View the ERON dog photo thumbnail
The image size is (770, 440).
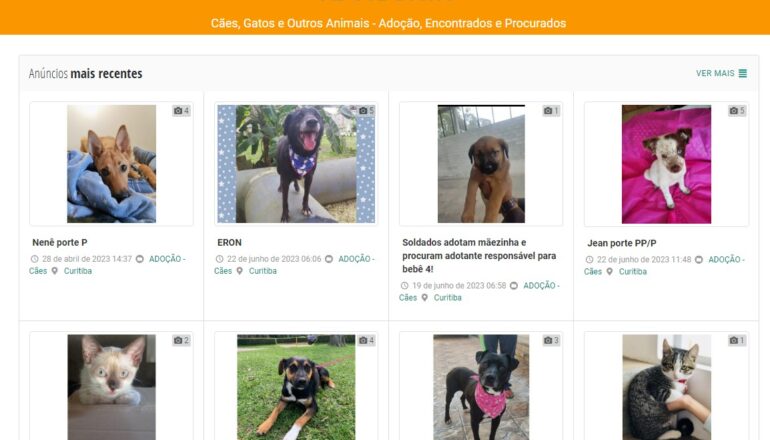point(296,164)
